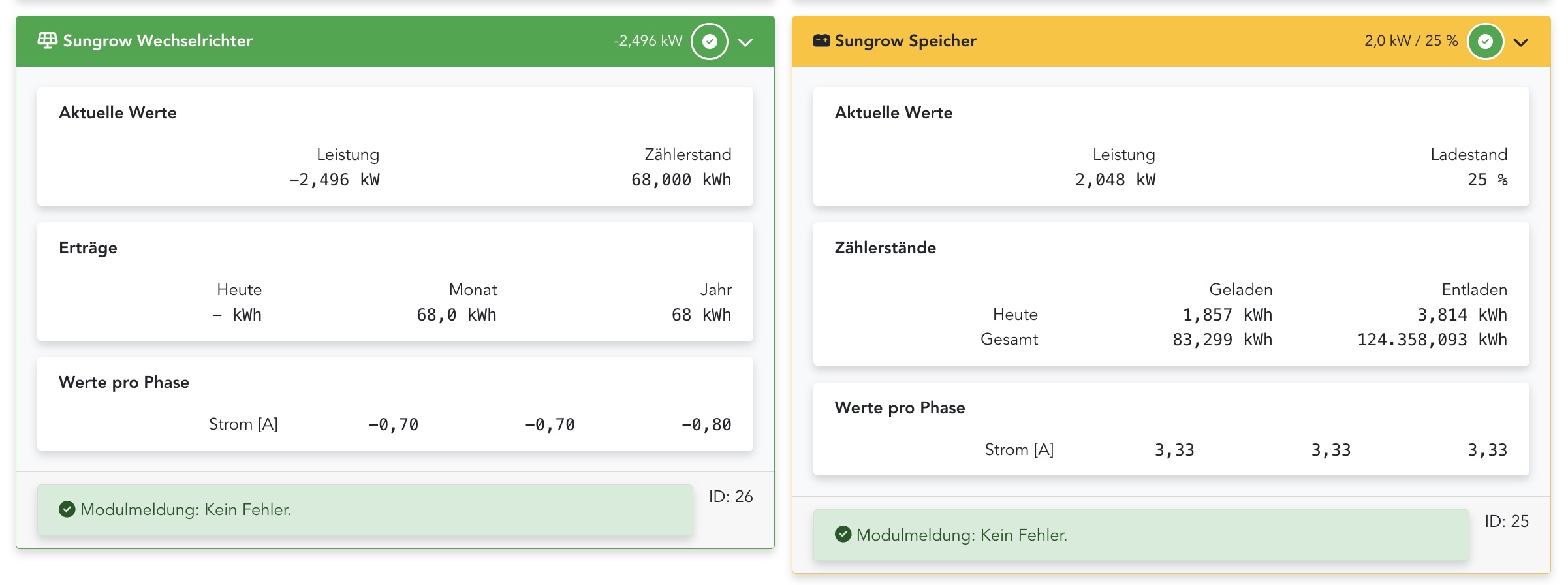Viewport: 1568px width, 585px height.
Task: Click the Wechselrichter Modulmeldung: Kein Fehler message
Action: [185, 509]
